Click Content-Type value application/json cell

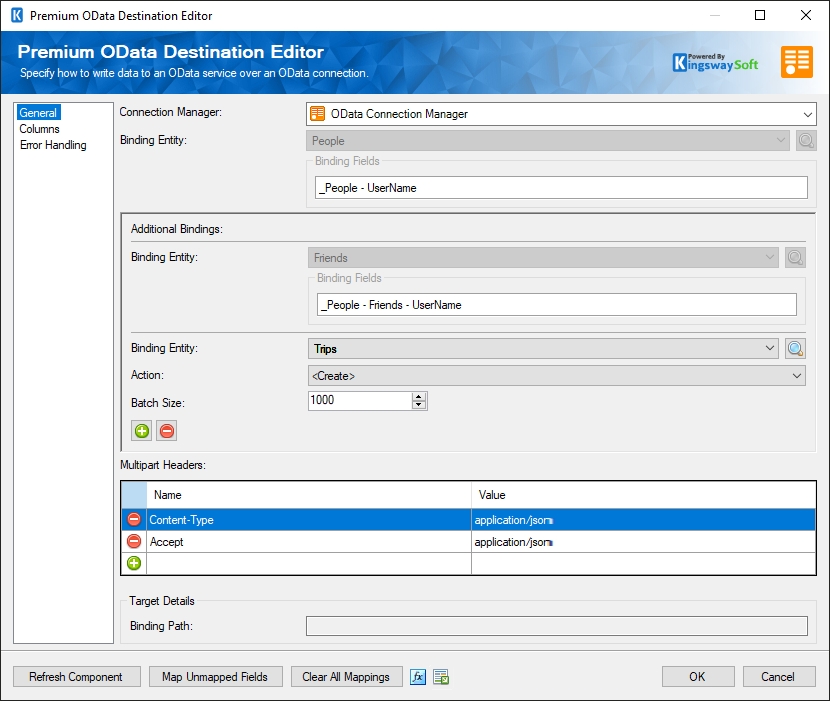point(643,519)
